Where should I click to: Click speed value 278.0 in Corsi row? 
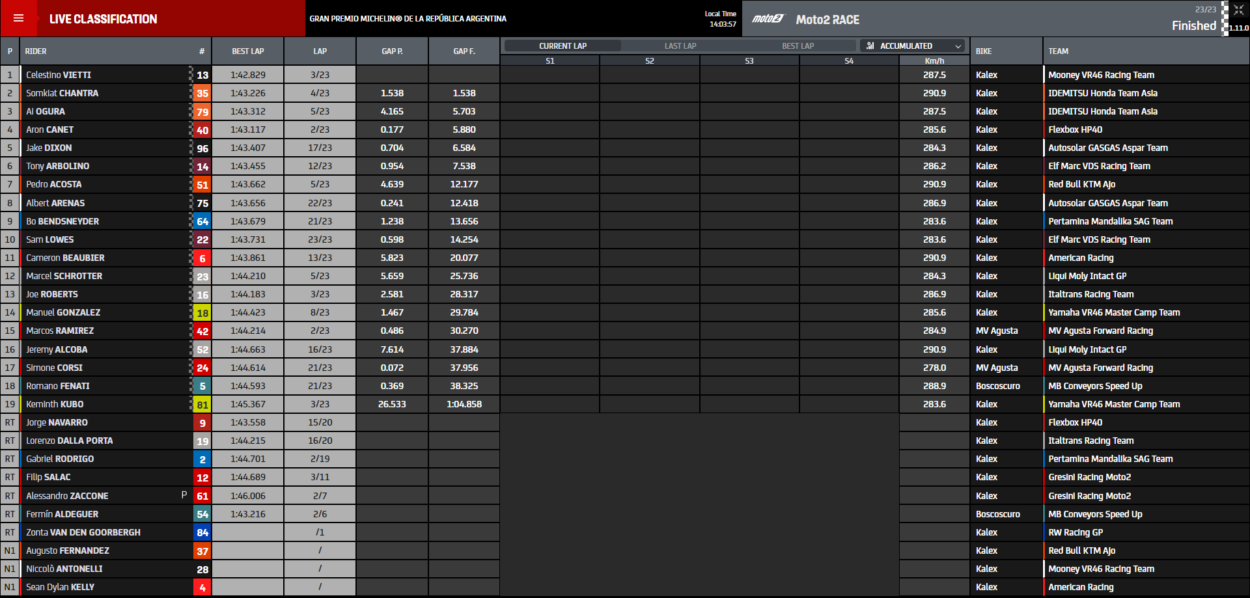[934, 368]
